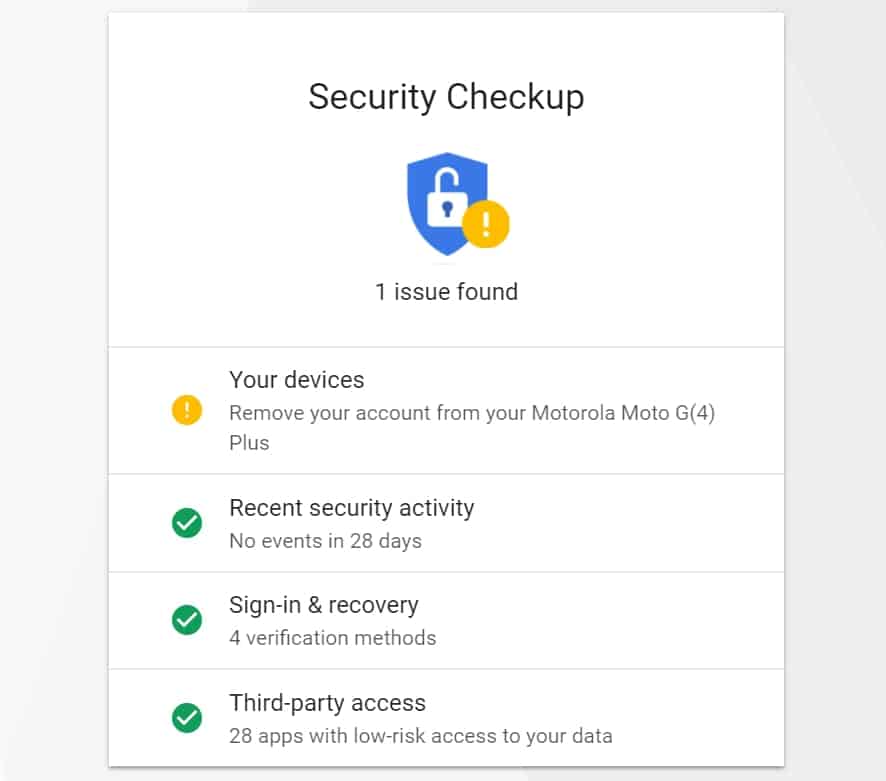Open the Recent security activity heading
886x781 pixels.
coord(351,508)
